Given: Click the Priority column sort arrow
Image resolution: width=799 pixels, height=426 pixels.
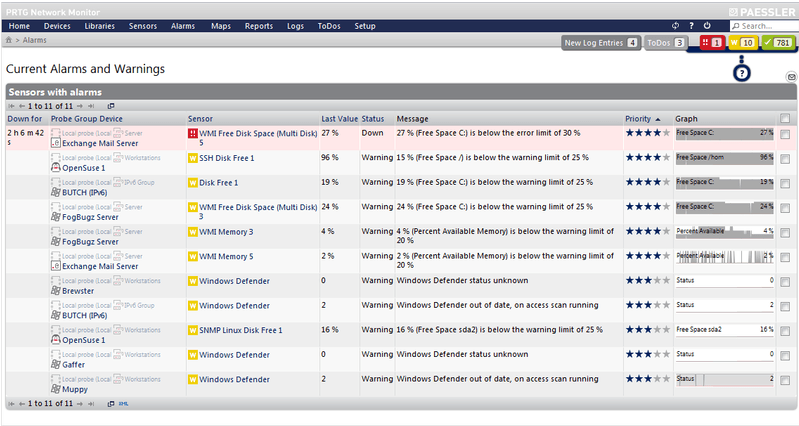Looking at the screenshot, I should click(658, 119).
